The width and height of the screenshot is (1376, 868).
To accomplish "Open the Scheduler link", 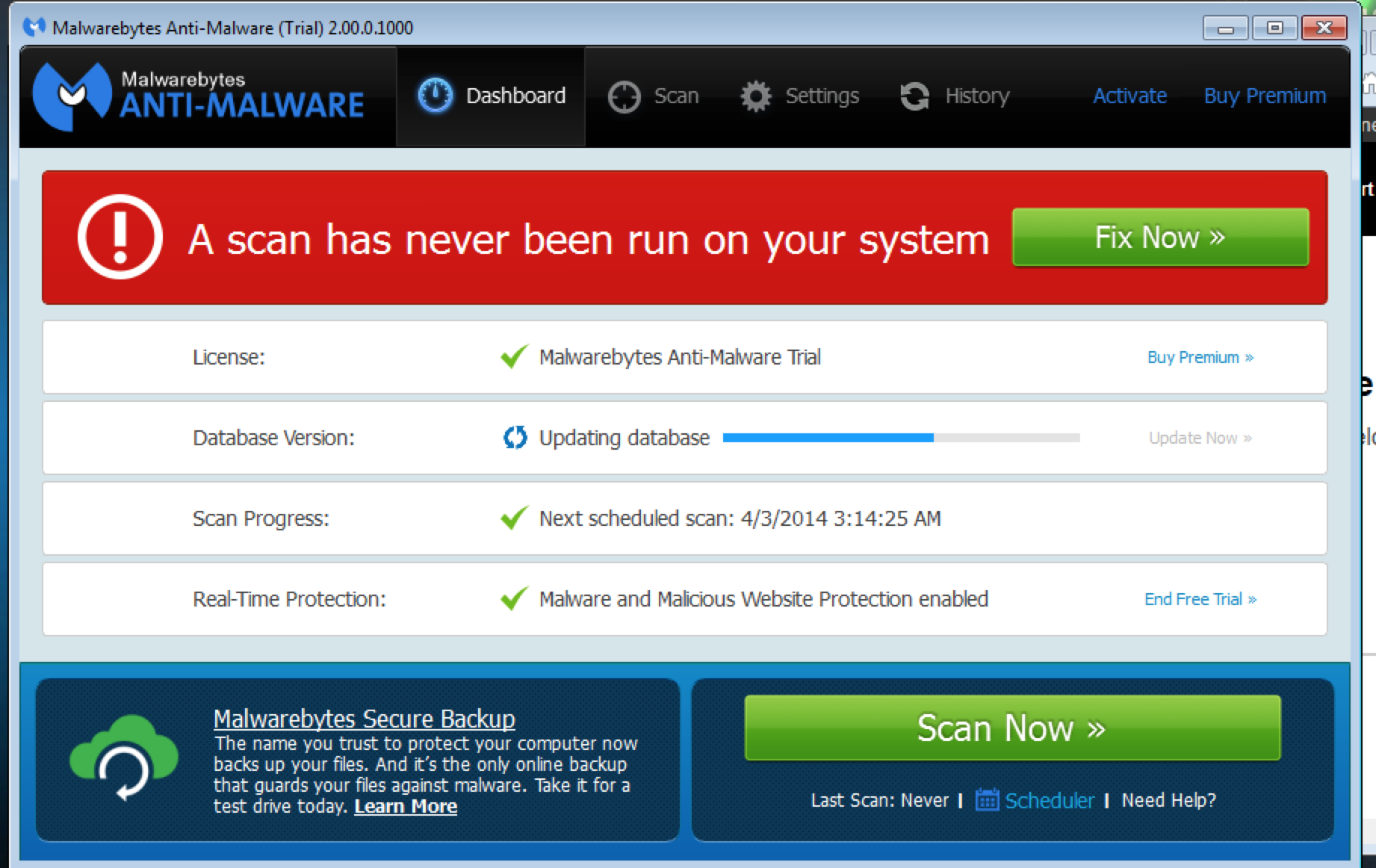I will [x=1049, y=801].
